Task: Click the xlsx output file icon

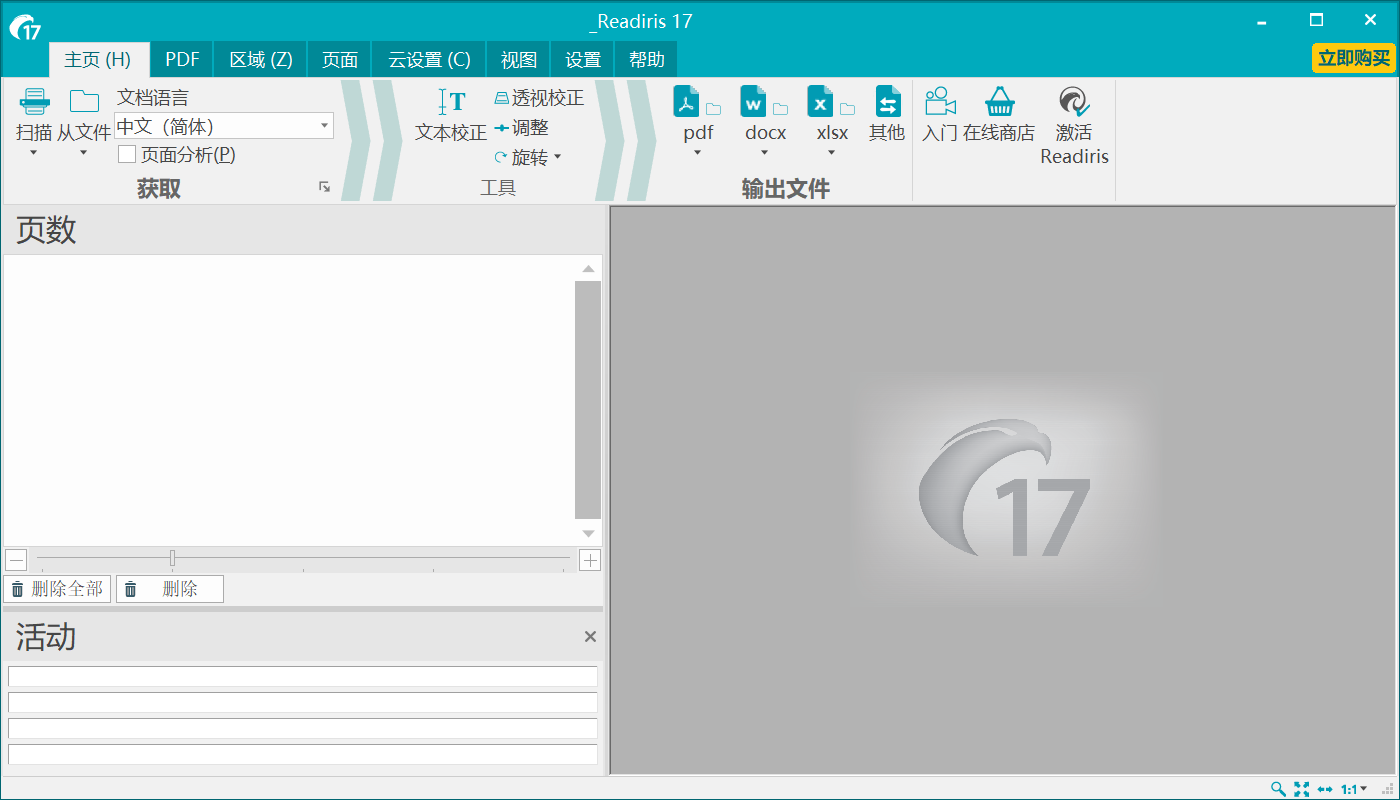Action: [x=821, y=102]
